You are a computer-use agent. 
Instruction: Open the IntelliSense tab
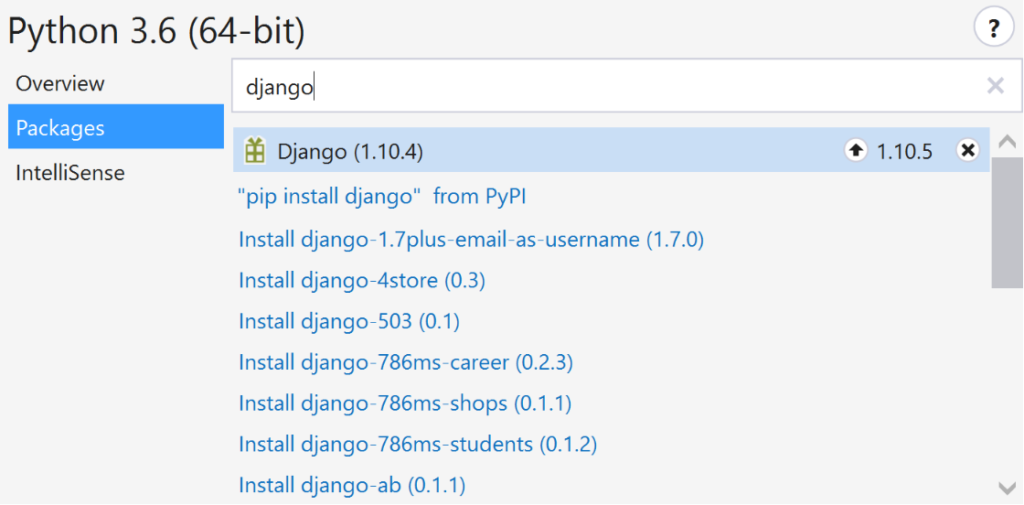[x=70, y=173]
